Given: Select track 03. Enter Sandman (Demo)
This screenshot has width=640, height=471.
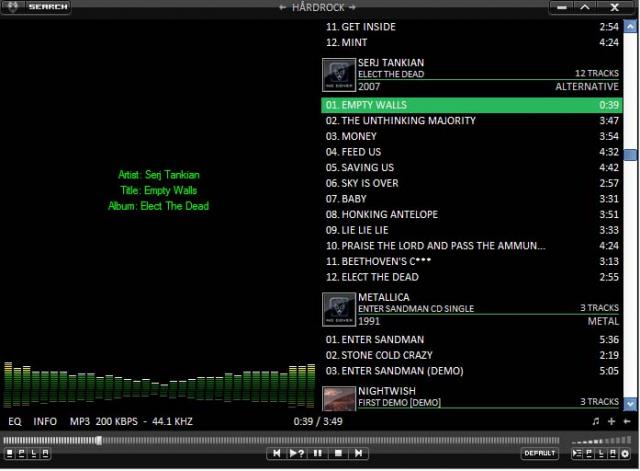Looking at the screenshot, I should click(471, 371).
